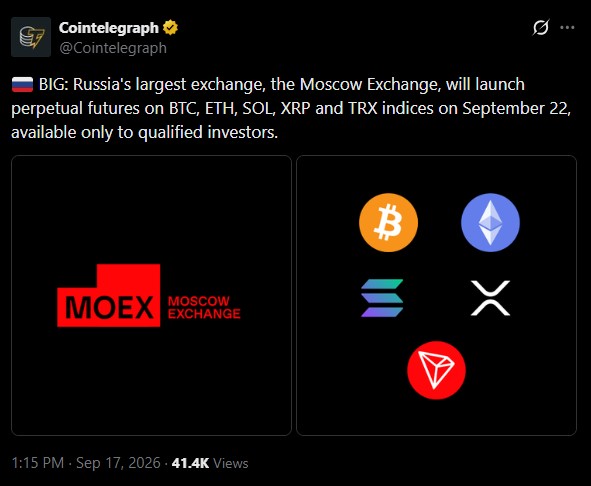
Task: Click the red MOEX logo block
Action: [x=109, y=295]
